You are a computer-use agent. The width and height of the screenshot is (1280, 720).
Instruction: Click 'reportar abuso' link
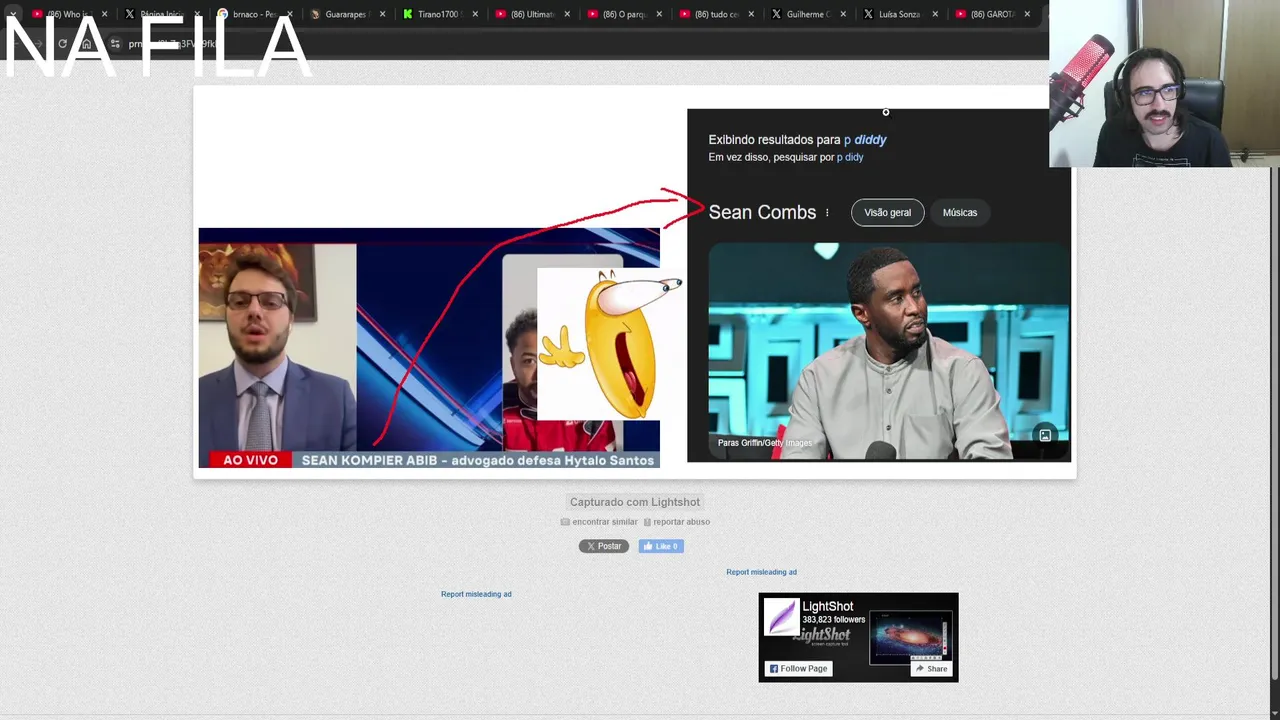[x=677, y=522]
